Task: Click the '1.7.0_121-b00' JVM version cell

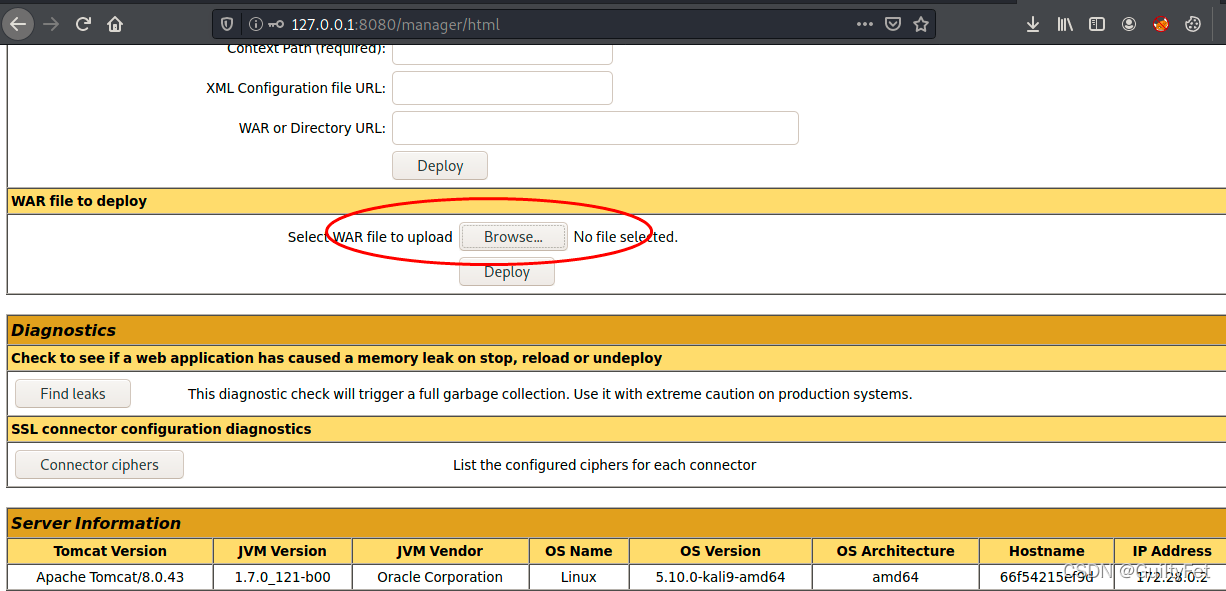Action: [x=282, y=577]
